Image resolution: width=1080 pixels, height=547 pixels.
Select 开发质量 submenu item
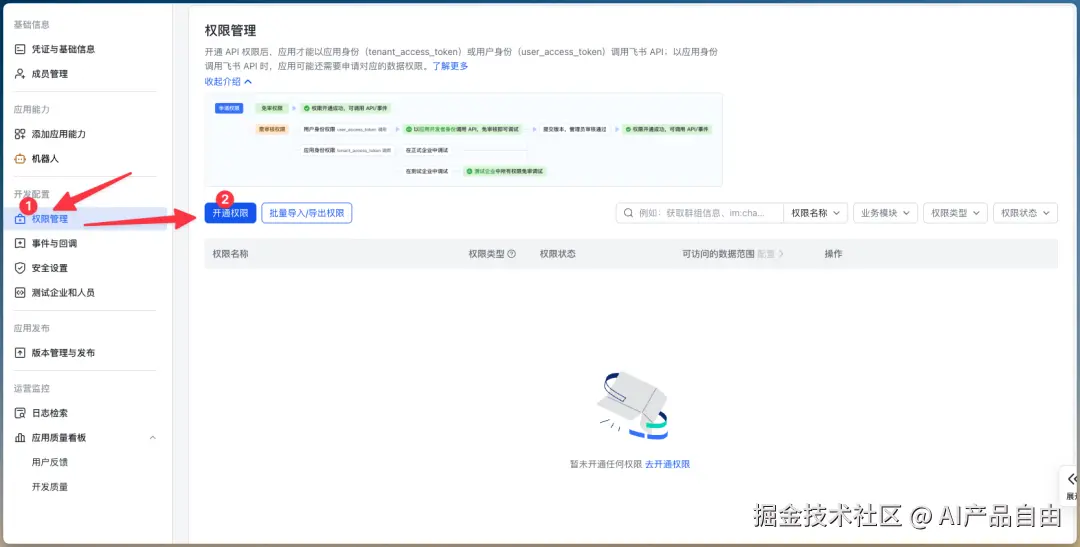coord(50,486)
